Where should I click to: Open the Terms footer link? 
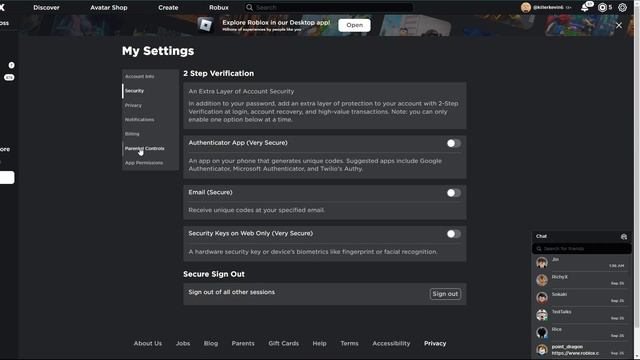(349, 344)
